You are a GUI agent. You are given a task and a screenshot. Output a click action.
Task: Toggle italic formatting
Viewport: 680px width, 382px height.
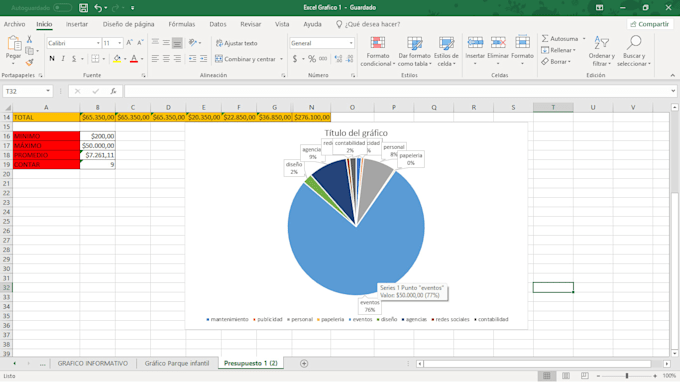[x=63, y=59]
